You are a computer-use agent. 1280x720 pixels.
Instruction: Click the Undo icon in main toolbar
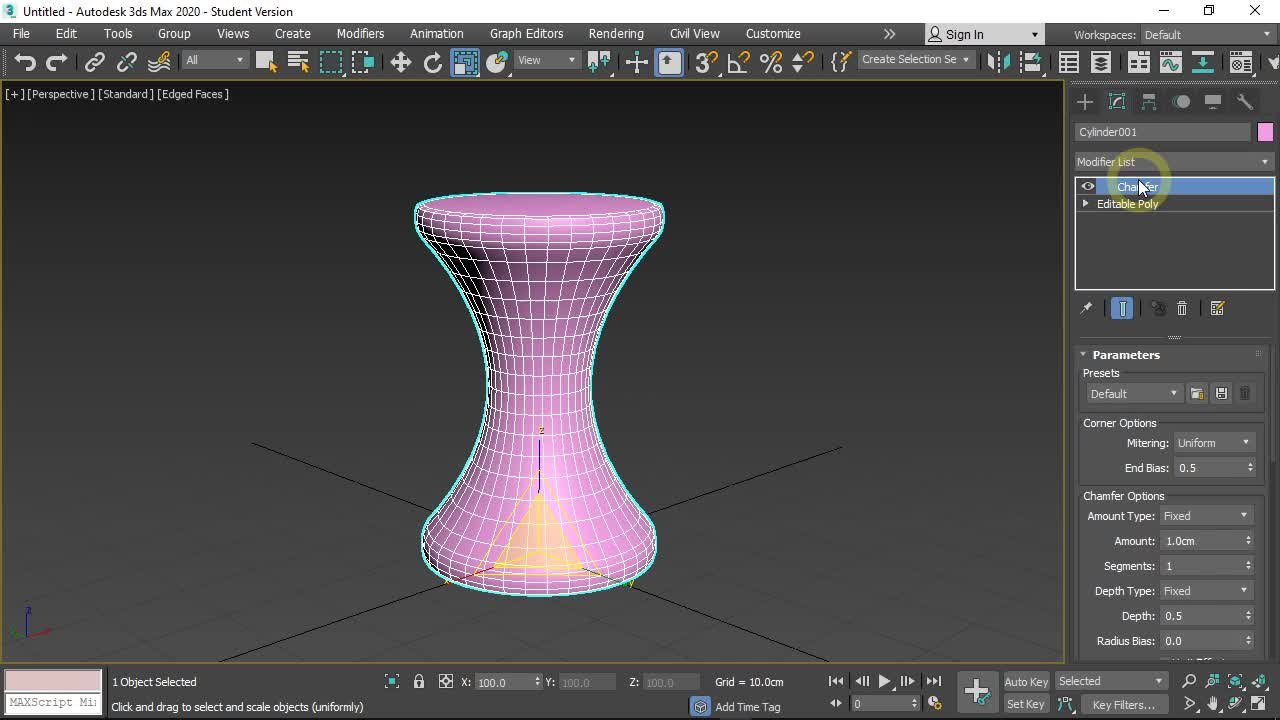[24, 62]
